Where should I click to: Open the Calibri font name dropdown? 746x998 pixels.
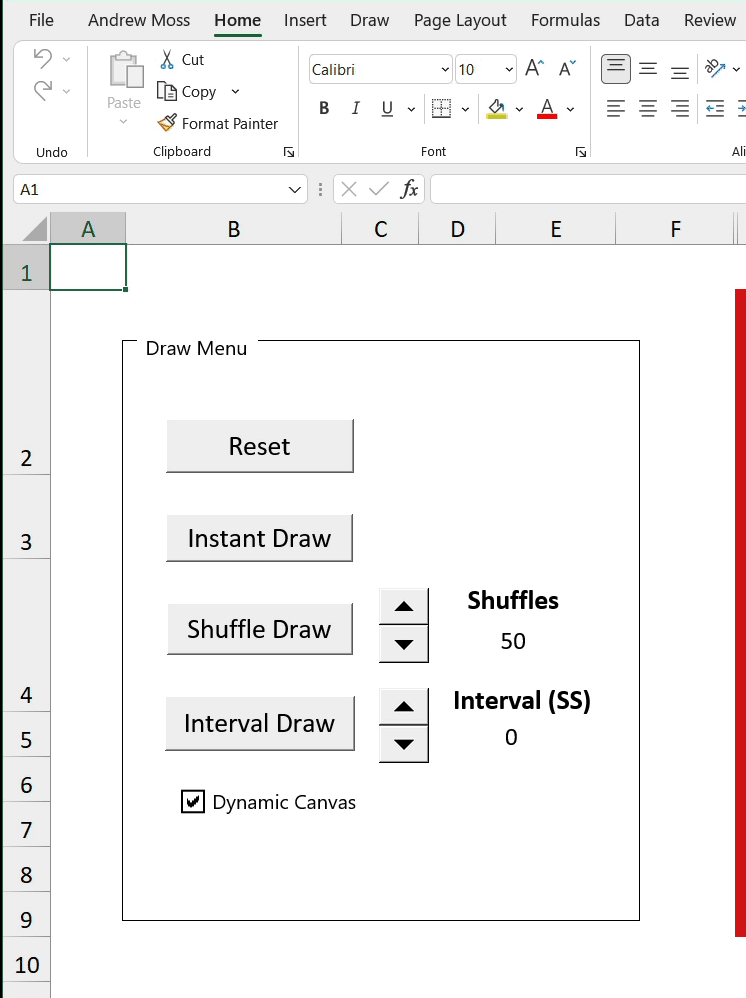pos(445,70)
